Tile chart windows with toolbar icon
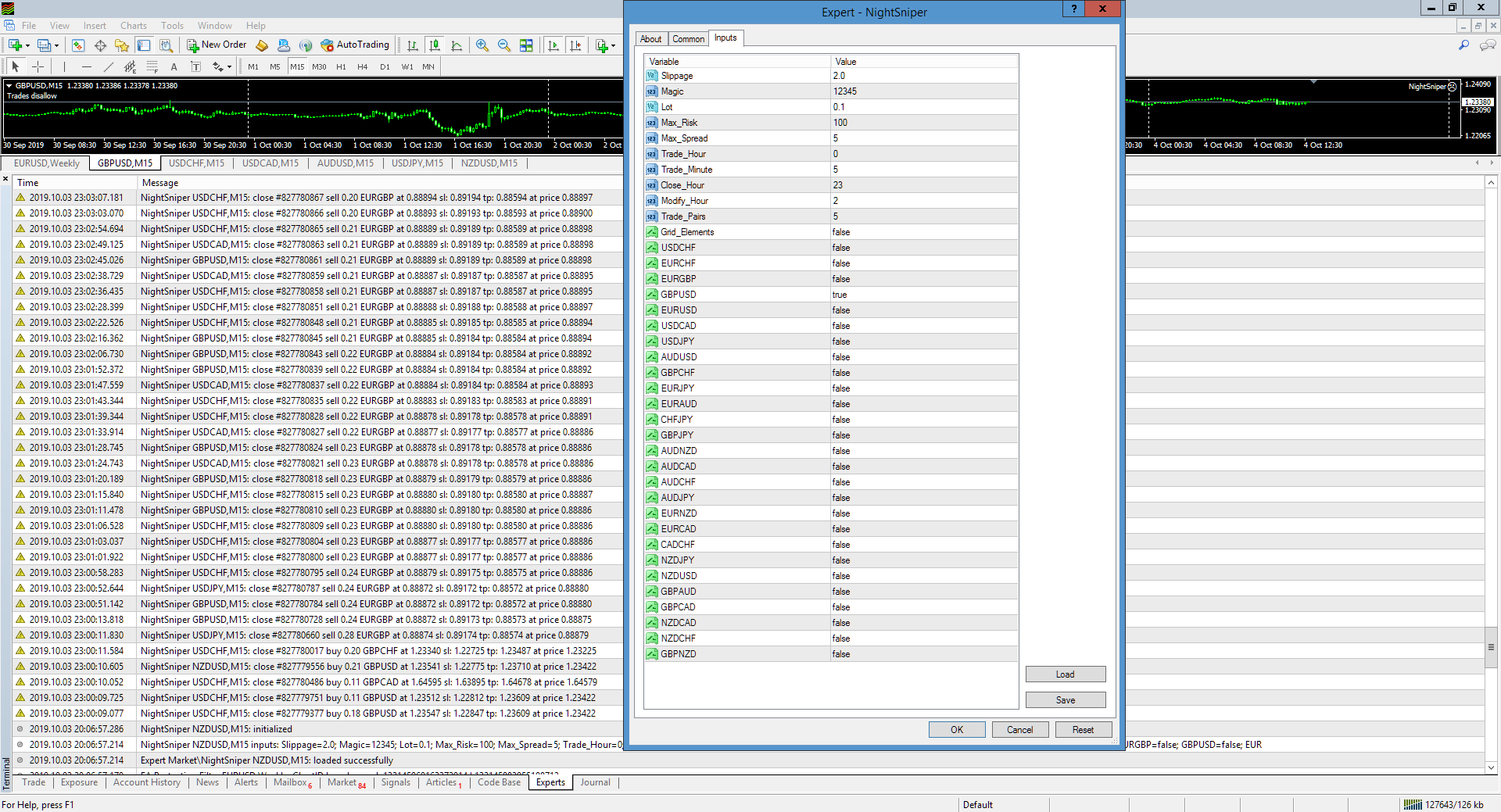The image size is (1501, 812). coord(526,45)
